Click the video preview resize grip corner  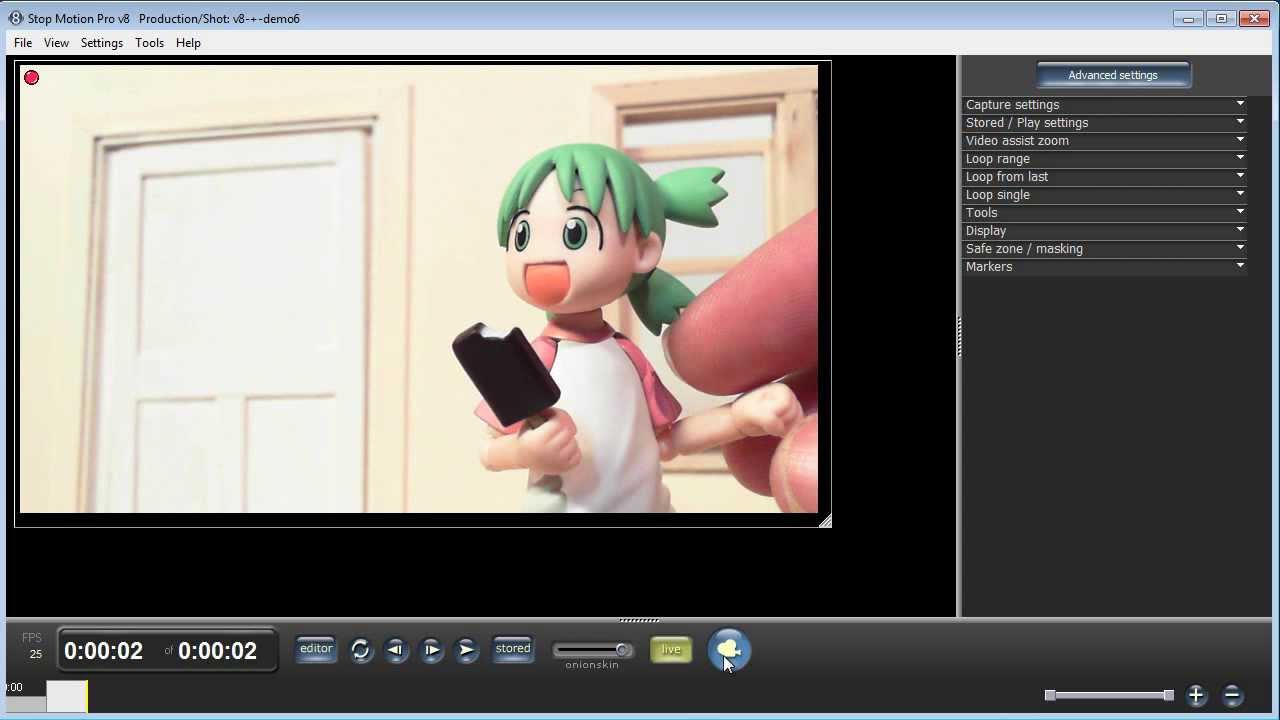click(825, 521)
